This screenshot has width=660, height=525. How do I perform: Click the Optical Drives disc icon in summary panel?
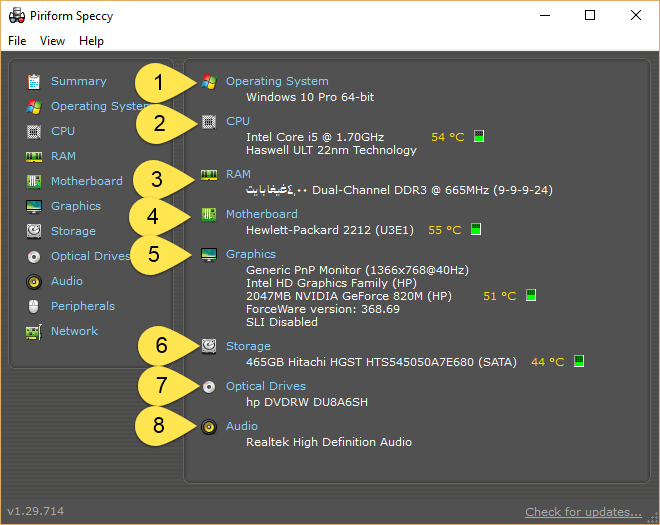(x=209, y=386)
